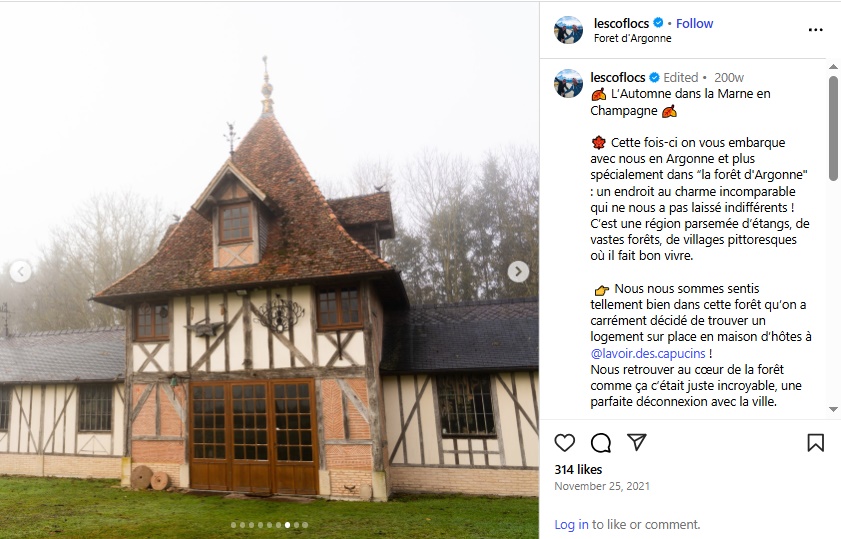Save post with bookmark icon

(815, 442)
